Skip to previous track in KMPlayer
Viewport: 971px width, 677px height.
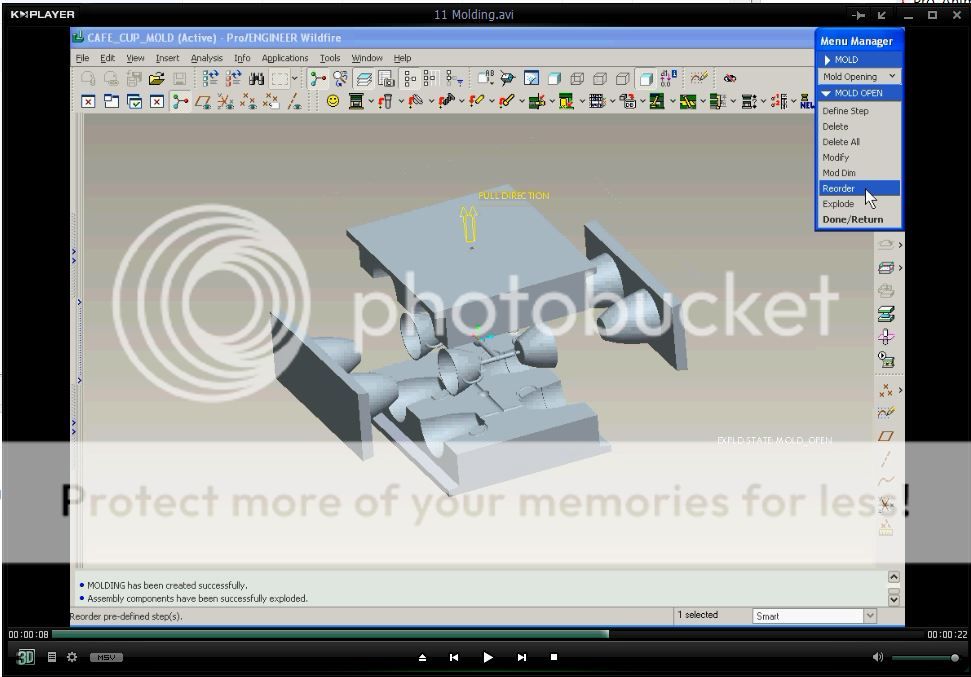pos(454,657)
